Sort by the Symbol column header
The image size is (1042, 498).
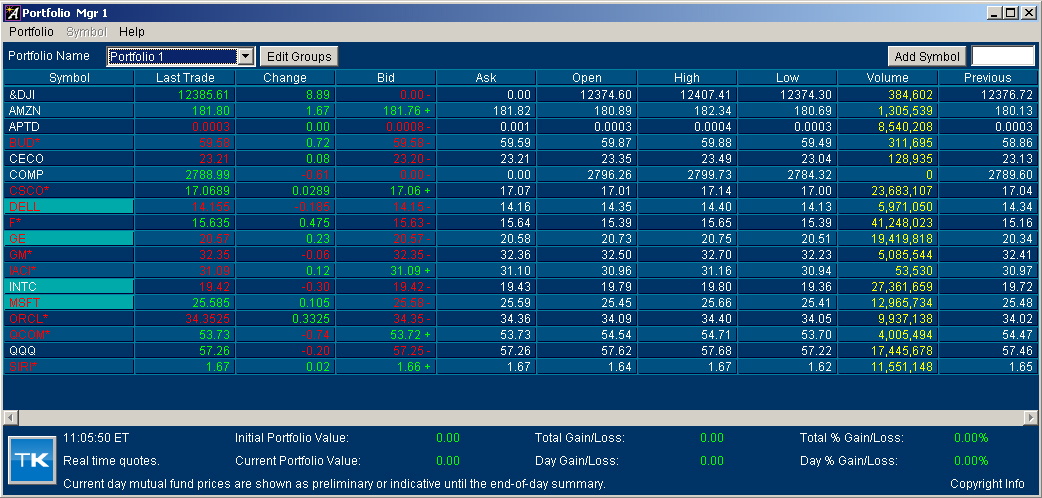69,78
